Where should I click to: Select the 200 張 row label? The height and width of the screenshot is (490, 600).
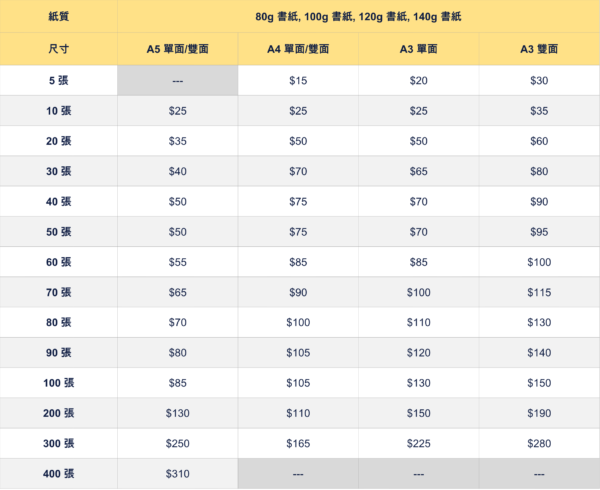click(59, 413)
